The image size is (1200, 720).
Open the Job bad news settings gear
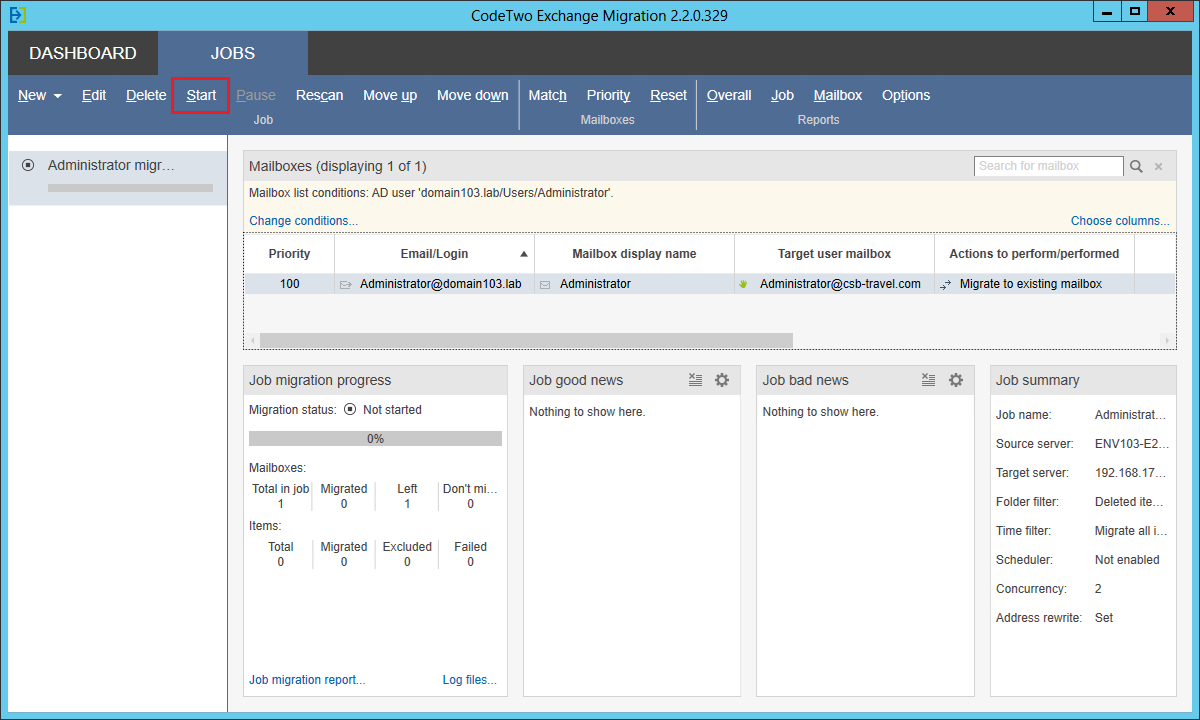(955, 380)
